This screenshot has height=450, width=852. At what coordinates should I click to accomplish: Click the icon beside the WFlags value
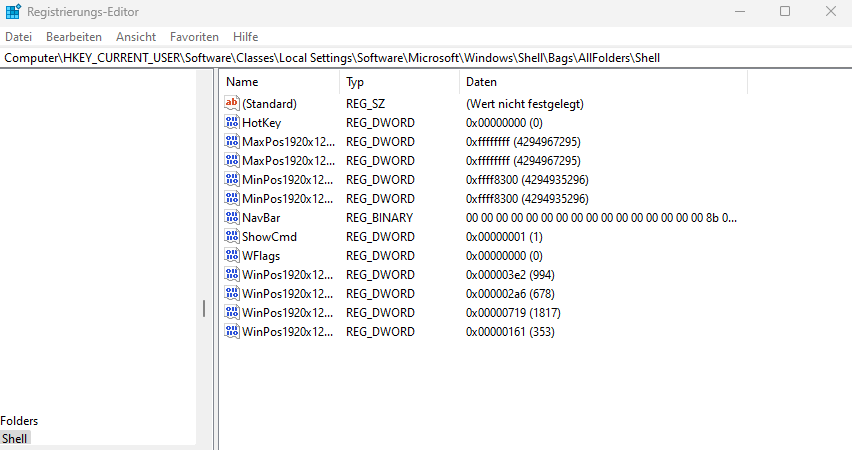[x=232, y=255]
